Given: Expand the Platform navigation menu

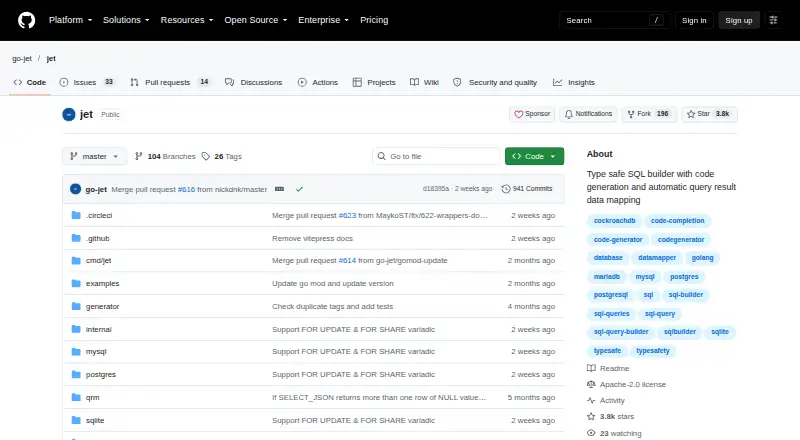Looking at the screenshot, I should point(70,20).
